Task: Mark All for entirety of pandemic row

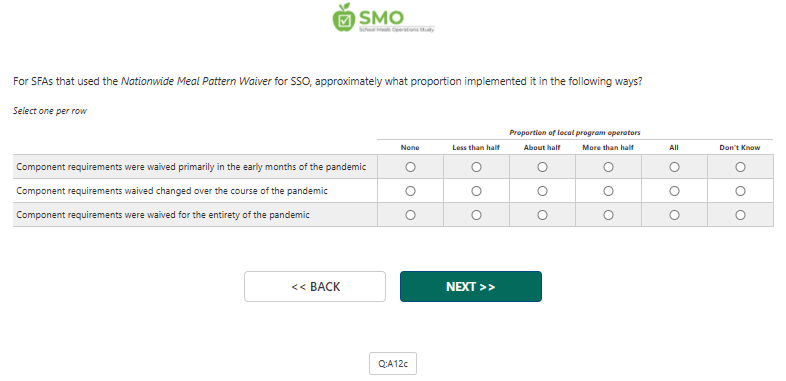Action: click(674, 215)
